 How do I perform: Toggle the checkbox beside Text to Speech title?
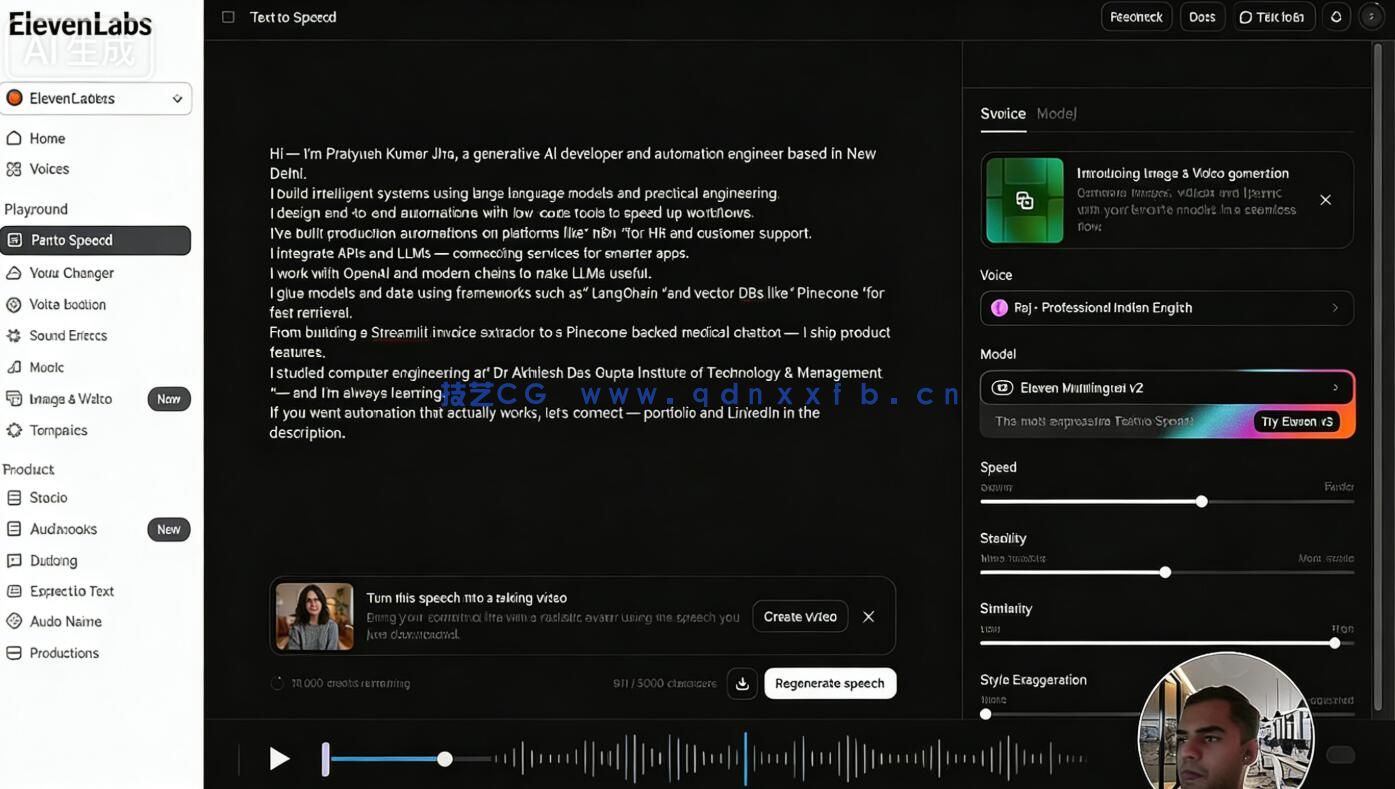[228, 17]
